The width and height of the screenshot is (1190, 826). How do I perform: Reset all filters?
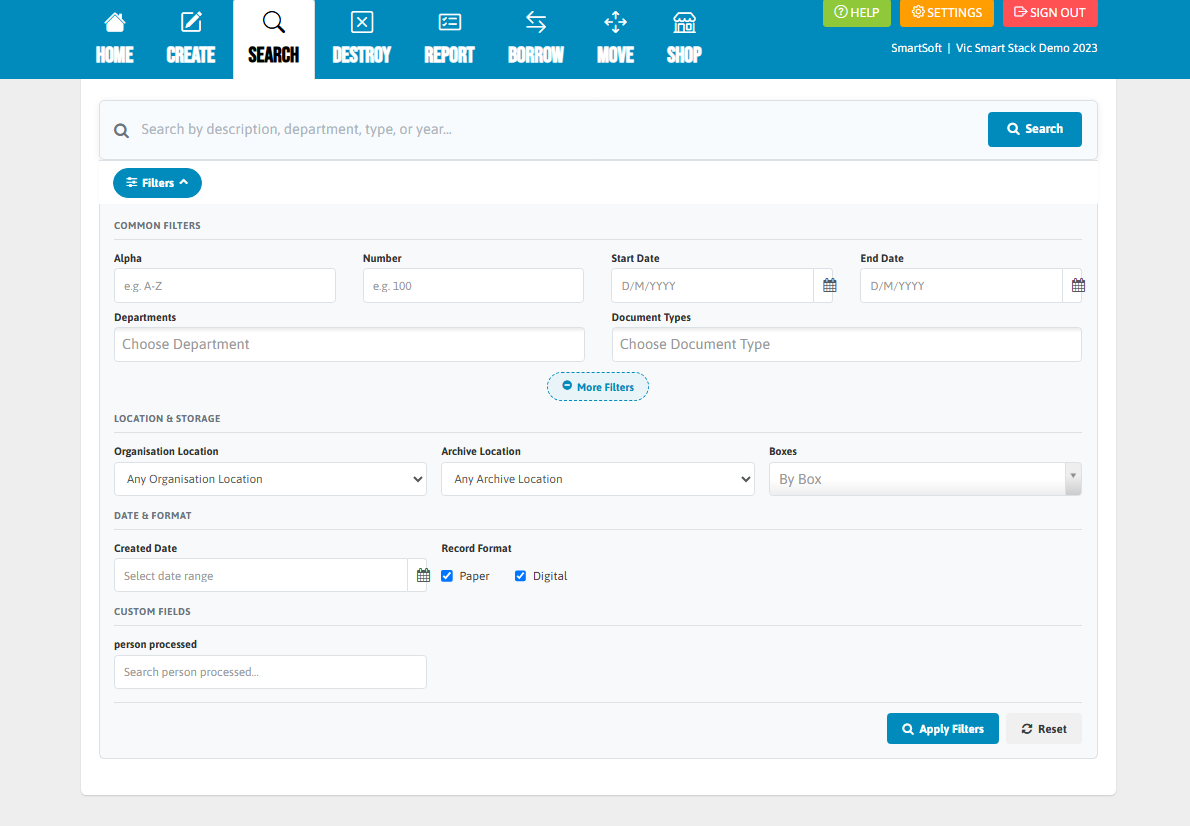tap(1044, 729)
